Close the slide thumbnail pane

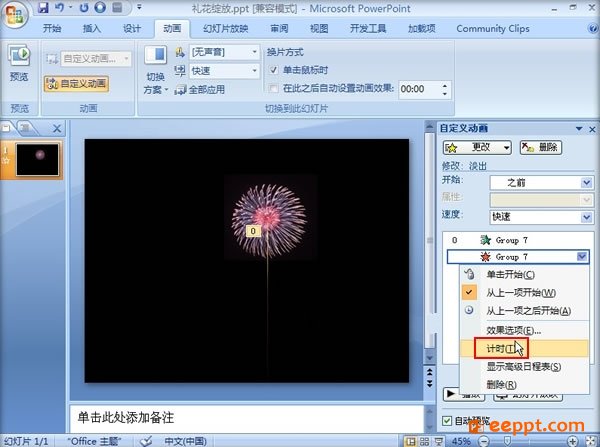click(x=57, y=129)
